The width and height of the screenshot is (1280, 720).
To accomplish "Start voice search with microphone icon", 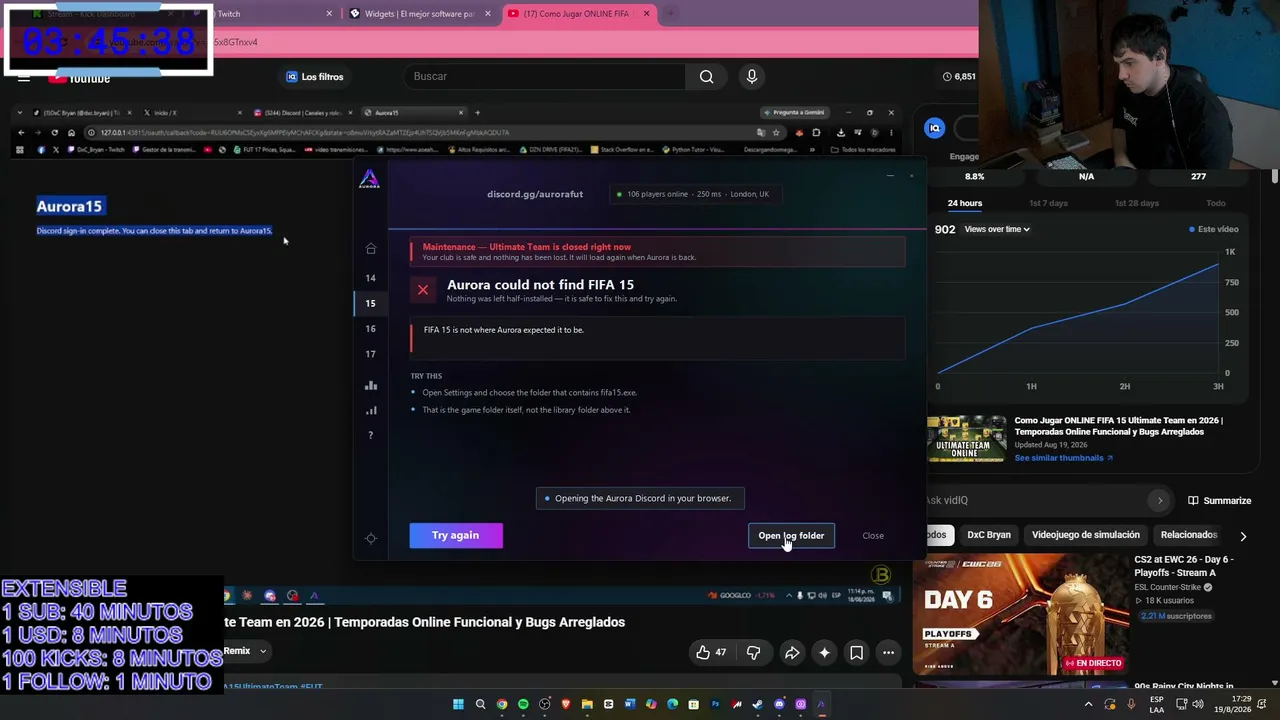I will point(752,76).
